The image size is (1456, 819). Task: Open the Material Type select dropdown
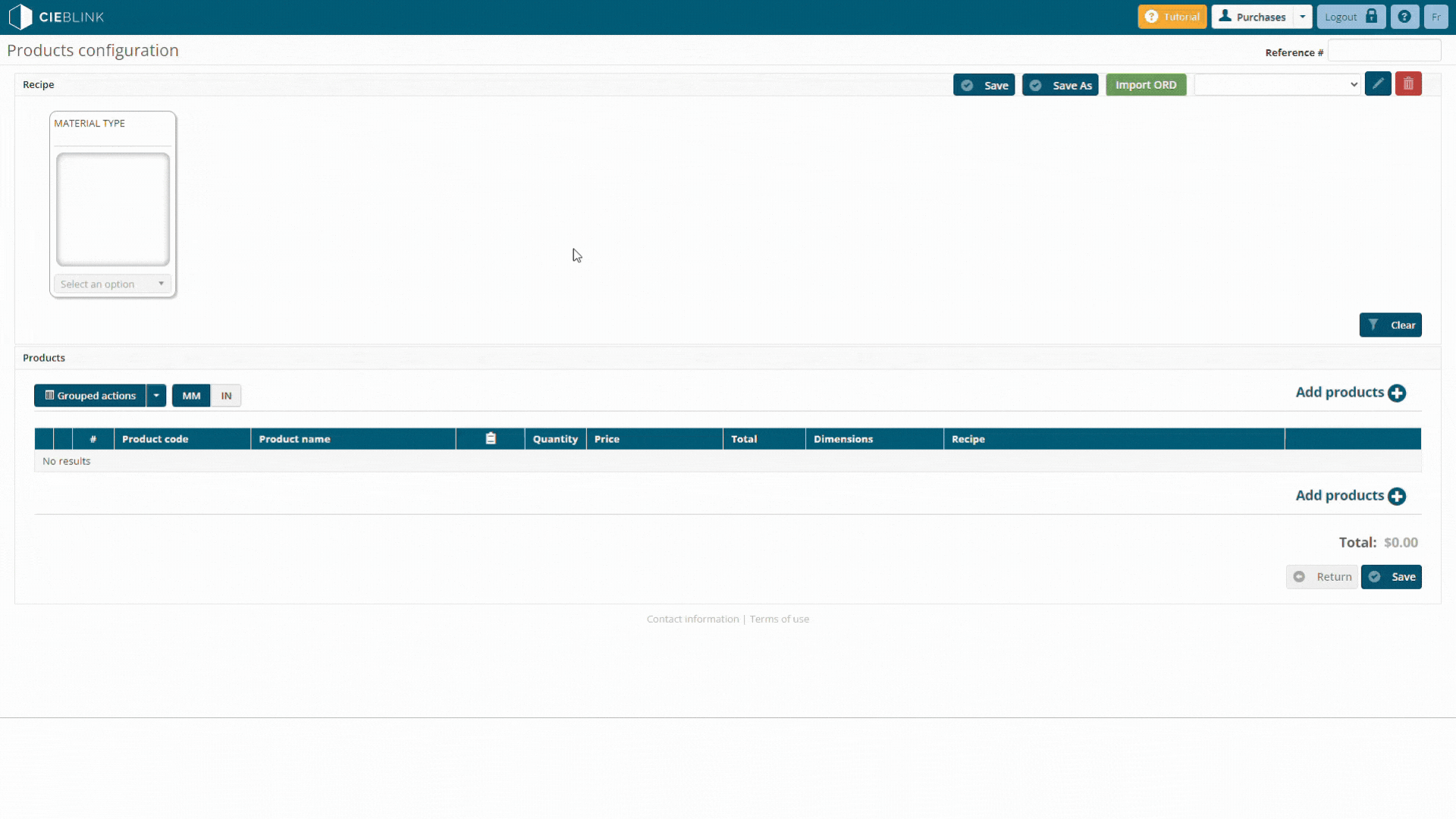click(112, 284)
